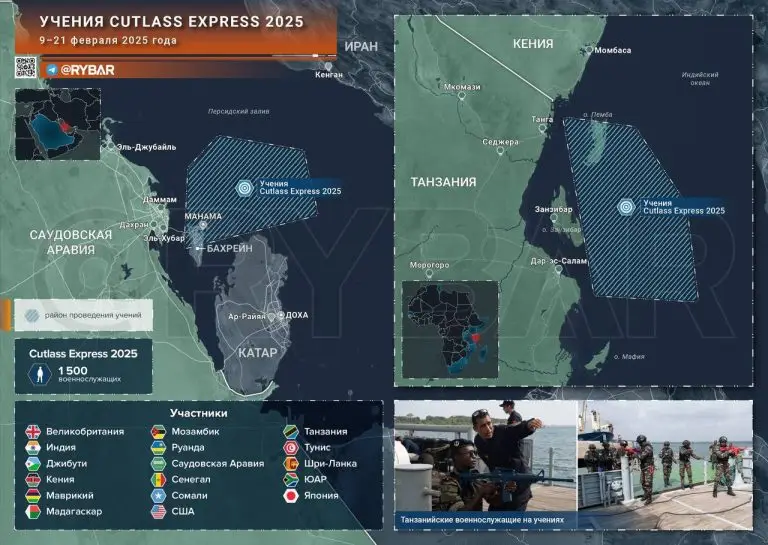Screen dimensions: 768x545
Task: Click the Doha city marker
Action: [279, 315]
